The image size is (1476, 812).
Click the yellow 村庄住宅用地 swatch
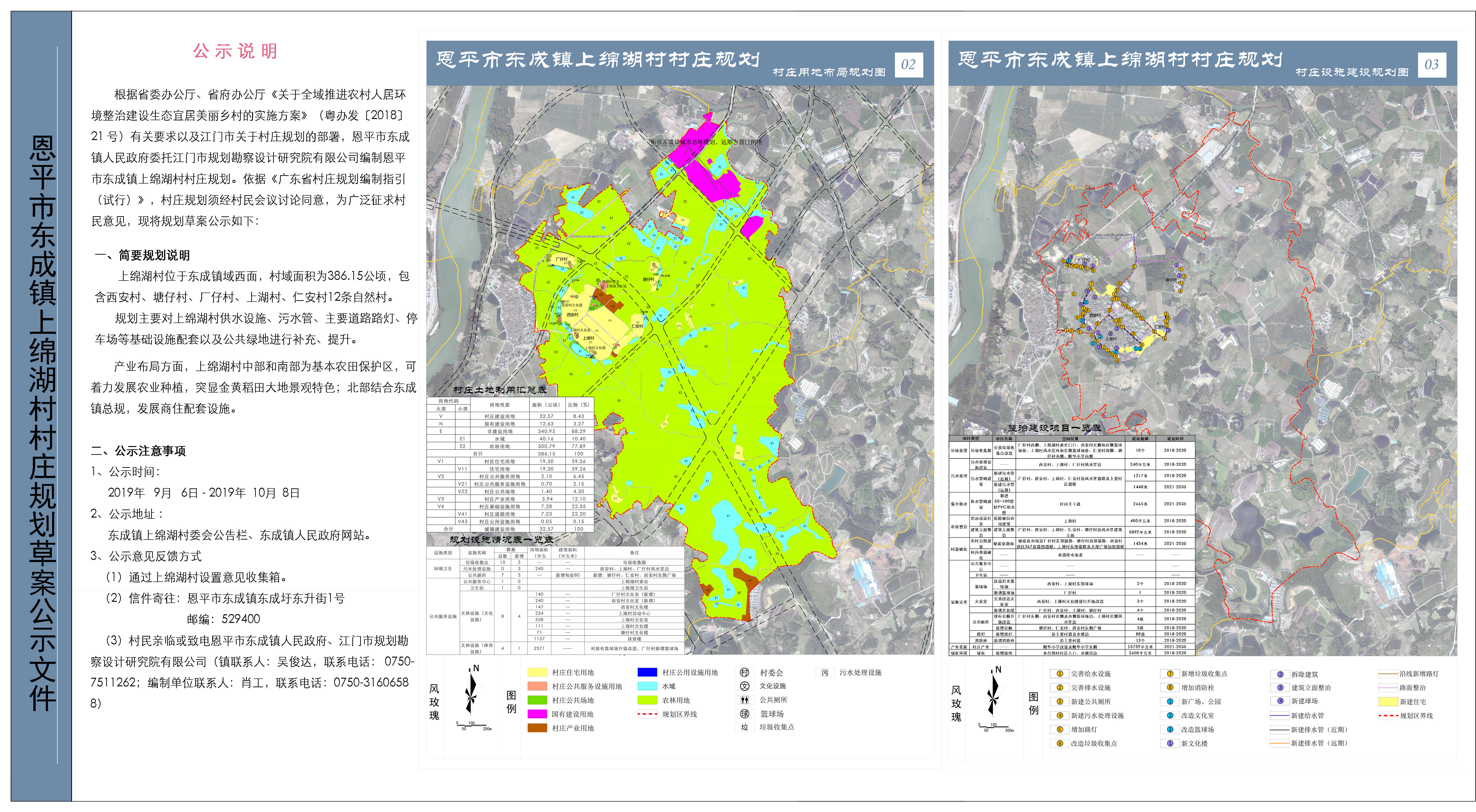[x=538, y=673]
